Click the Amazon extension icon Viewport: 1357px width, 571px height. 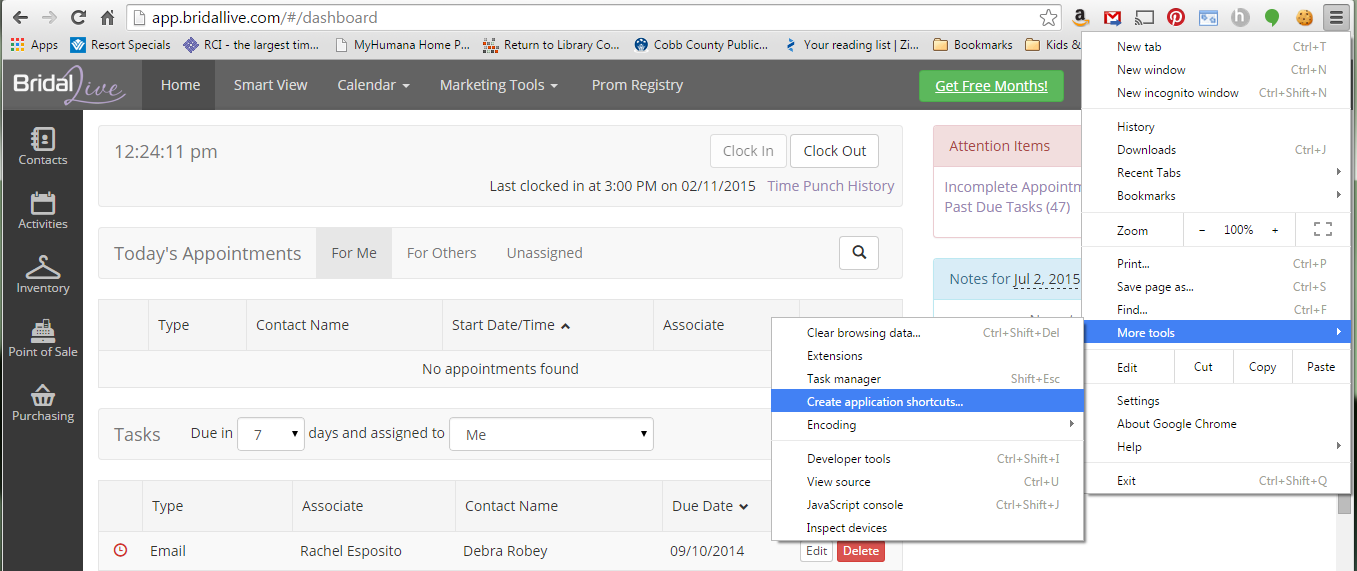point(1080,17)
